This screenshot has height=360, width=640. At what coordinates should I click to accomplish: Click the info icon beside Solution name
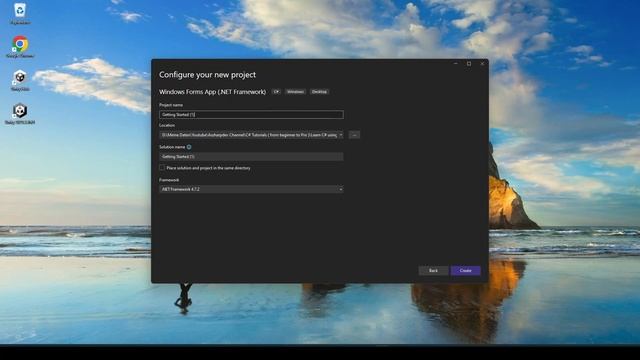point(189,147)
